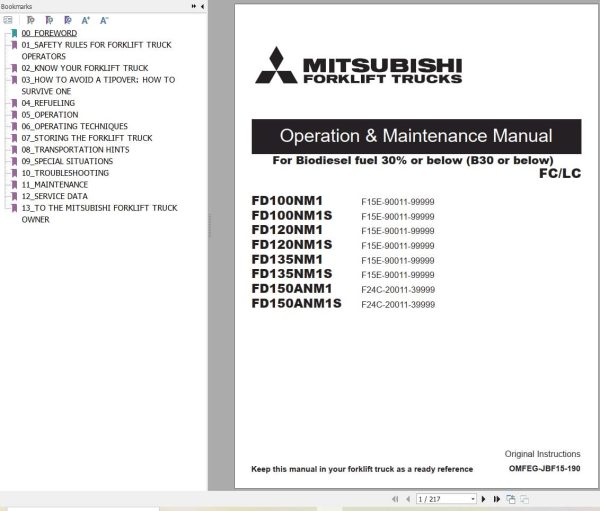Go to the 12_SERVICE DATA bookmark

coord(54,196)
